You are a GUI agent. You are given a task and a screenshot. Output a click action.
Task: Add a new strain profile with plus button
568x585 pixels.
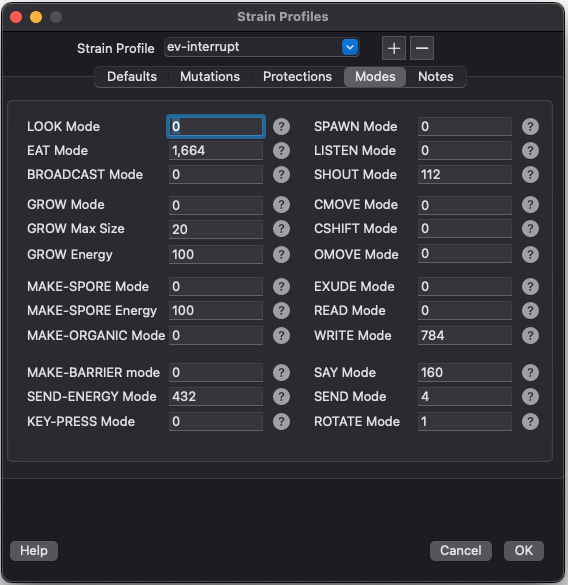pos(394,48)
